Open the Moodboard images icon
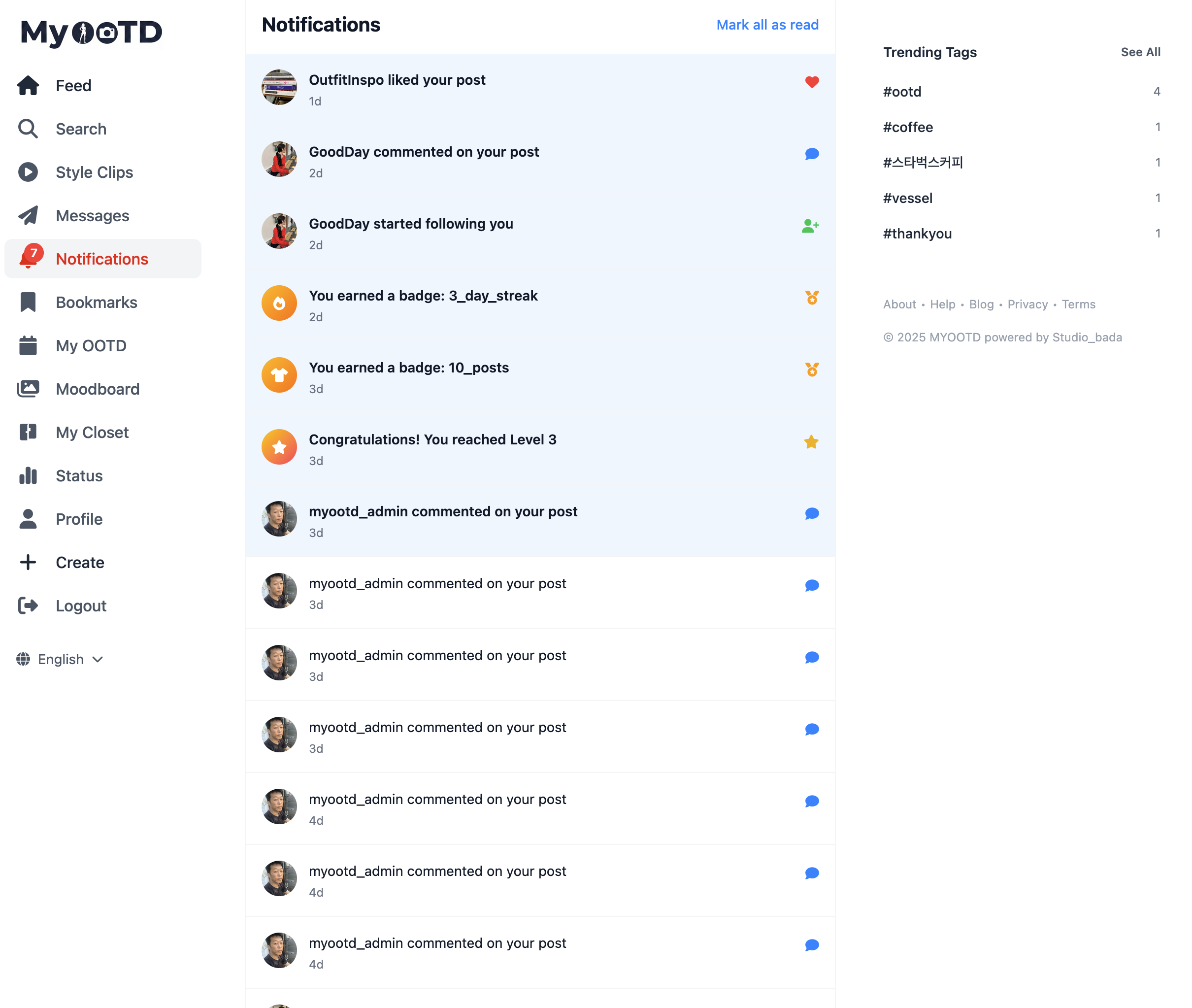Screen dimensions: 1192x1008 (28, 389)
